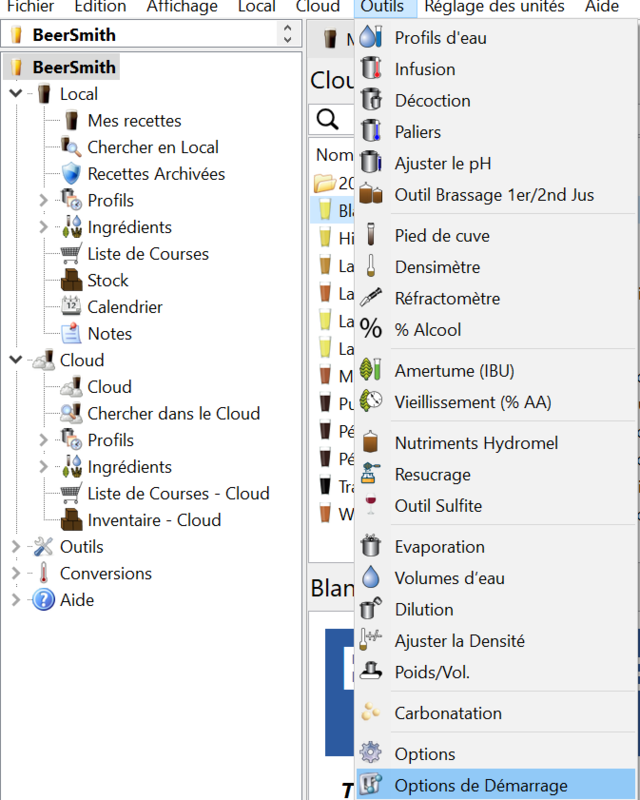Viewport: 640px width, 800px height.
Task: Click the Chercher en Local magnifier icon
Action: (70, 145)
